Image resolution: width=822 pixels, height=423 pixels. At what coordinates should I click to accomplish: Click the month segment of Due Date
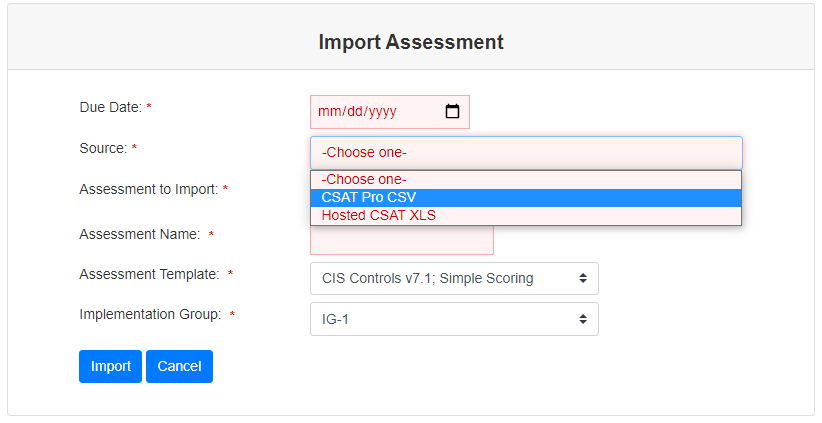point(329,112)
